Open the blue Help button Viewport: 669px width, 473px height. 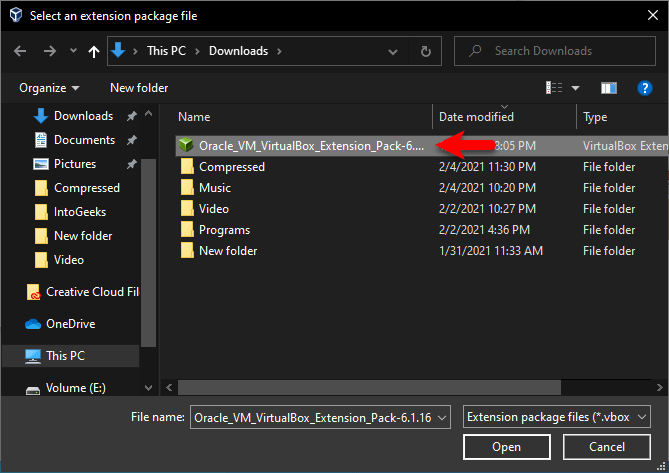tap(645, 88)
